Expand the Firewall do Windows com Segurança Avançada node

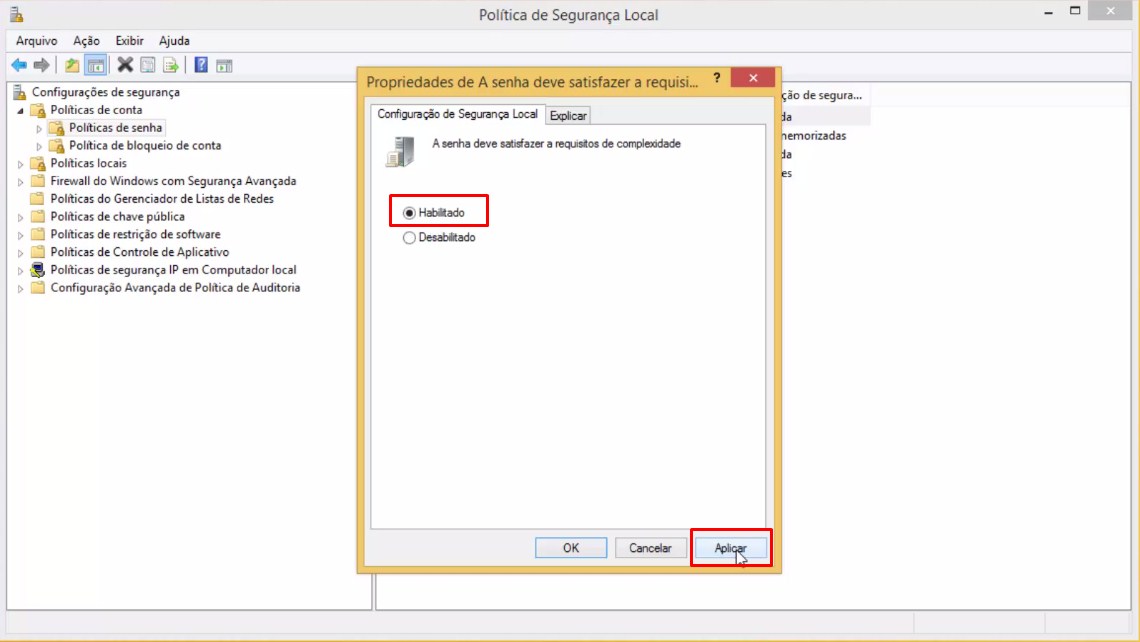pos(20,182)
